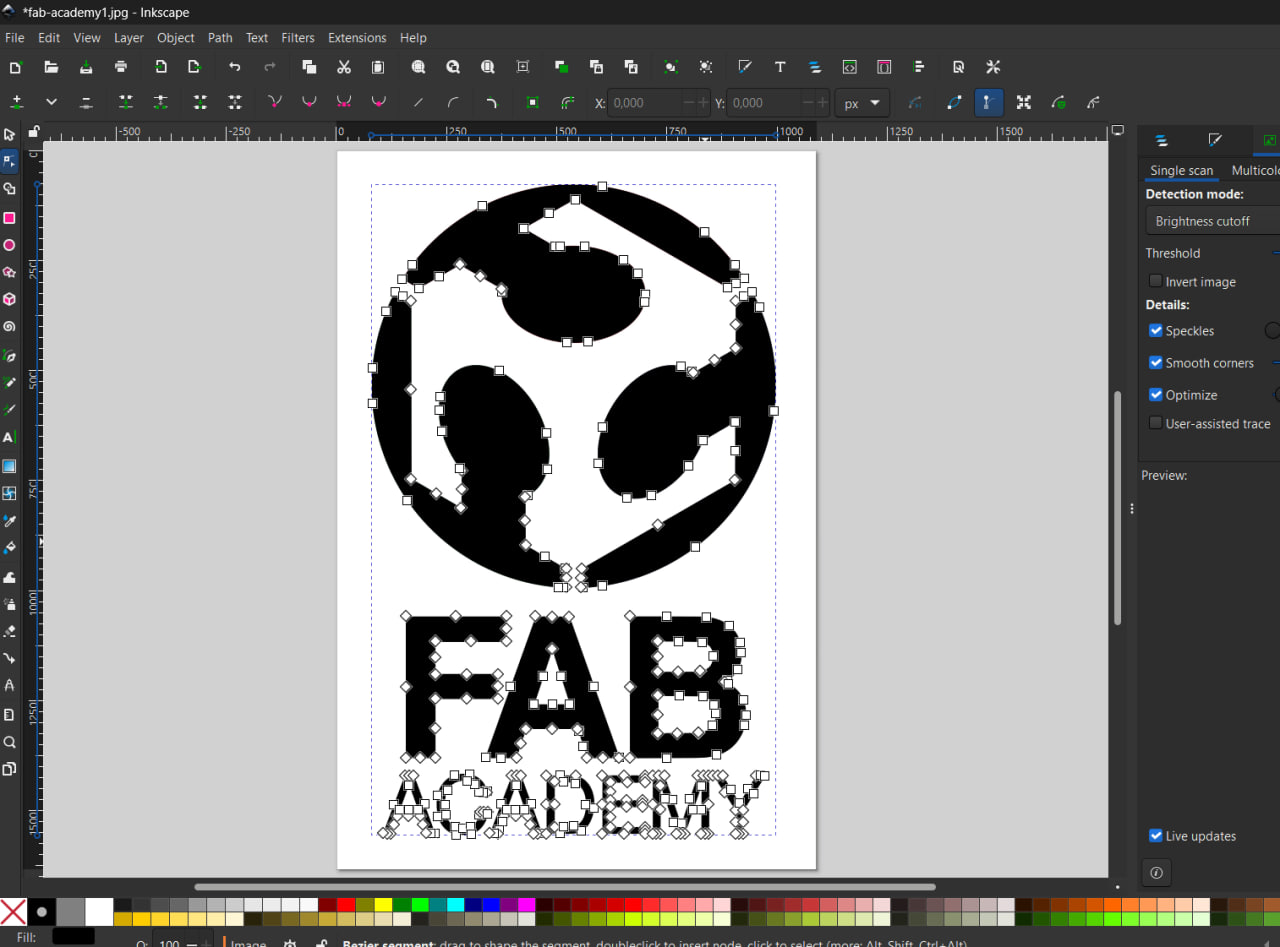Screen dimensions: 1280x947
Task: Toggle show Bezier handles button
Action: point(988,102)
